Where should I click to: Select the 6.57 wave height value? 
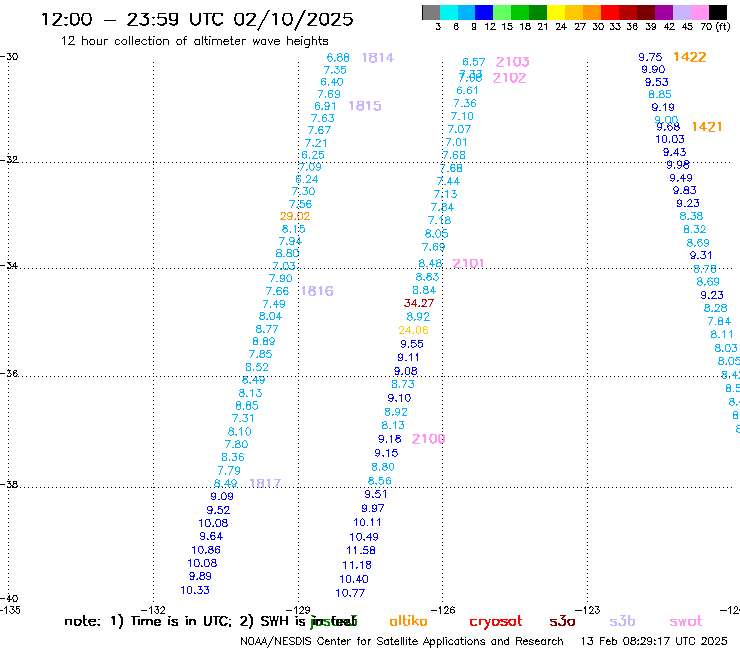(x=474, y=62)
